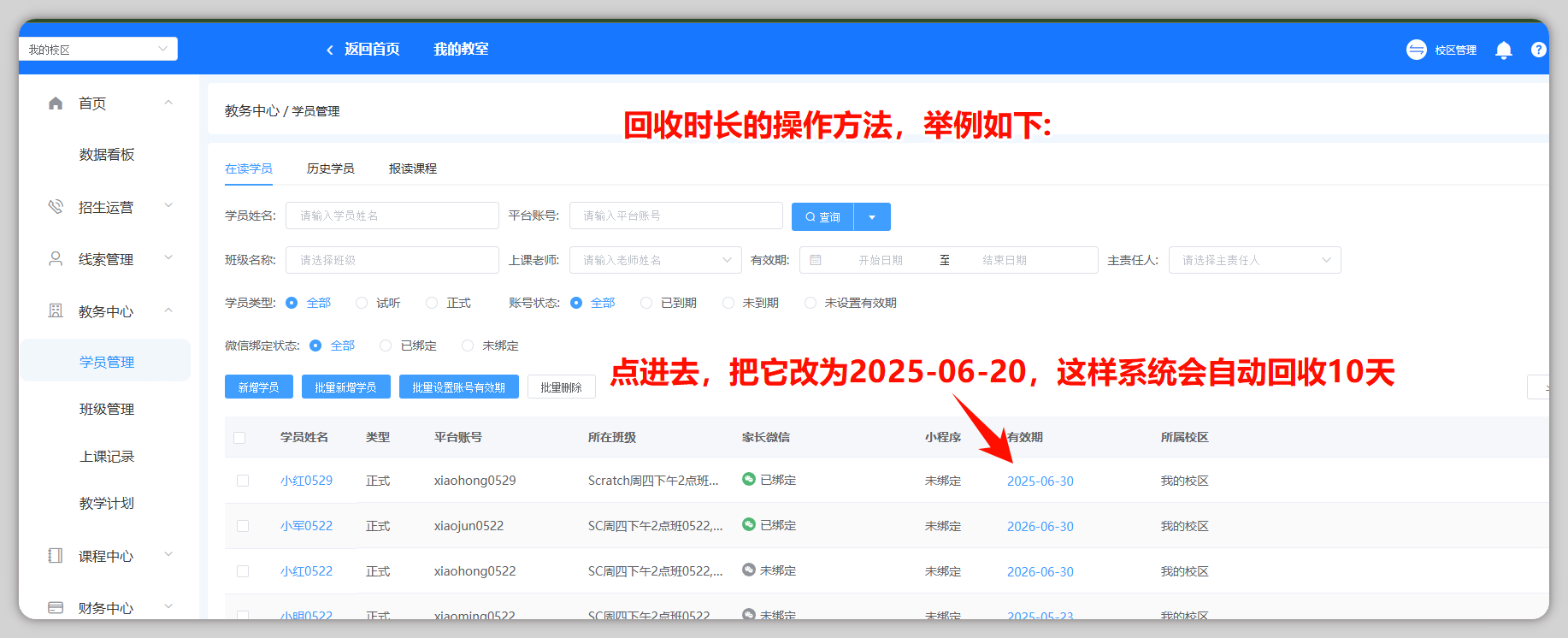This screenshot has height=638, width=1568.
Task: Click the 批量设置账号有效期 button
Action: click(458, 387)
